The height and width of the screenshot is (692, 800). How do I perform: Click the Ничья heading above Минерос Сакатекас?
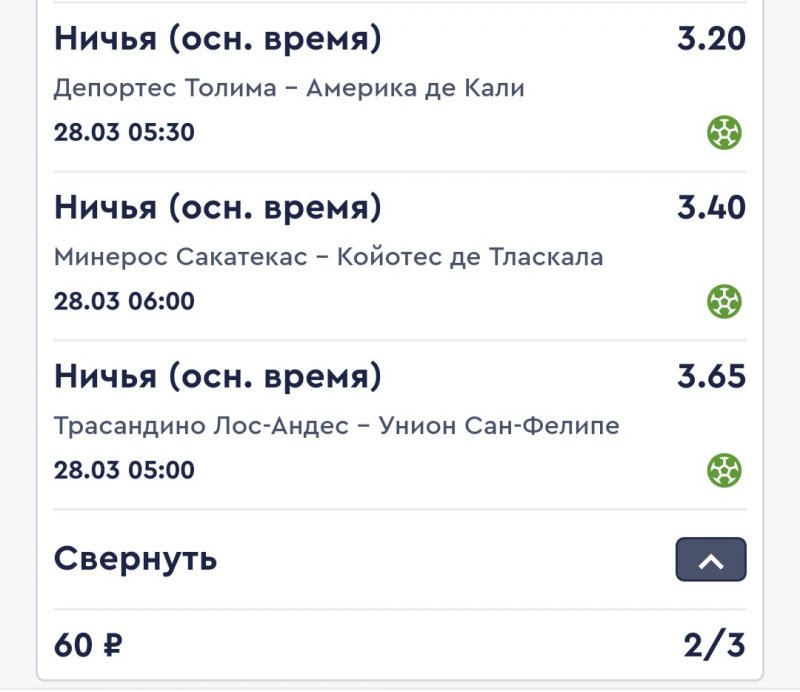pyautogui.click(x=217, y=208)
